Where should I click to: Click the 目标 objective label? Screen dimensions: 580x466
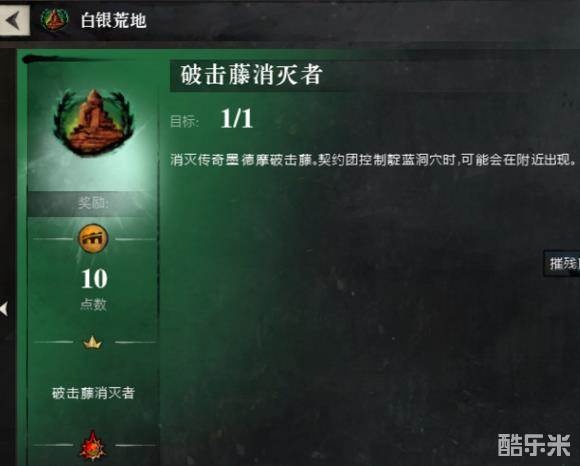tap(185, 121)
